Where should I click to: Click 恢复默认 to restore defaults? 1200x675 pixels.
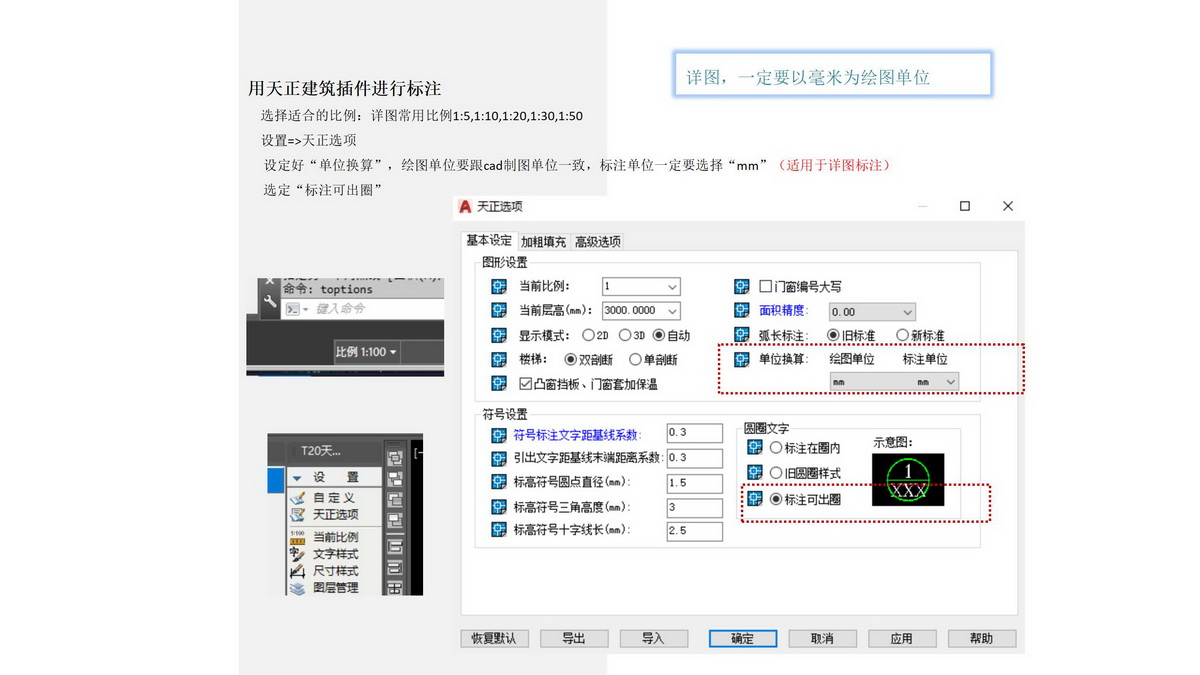(x=494, y=638)
